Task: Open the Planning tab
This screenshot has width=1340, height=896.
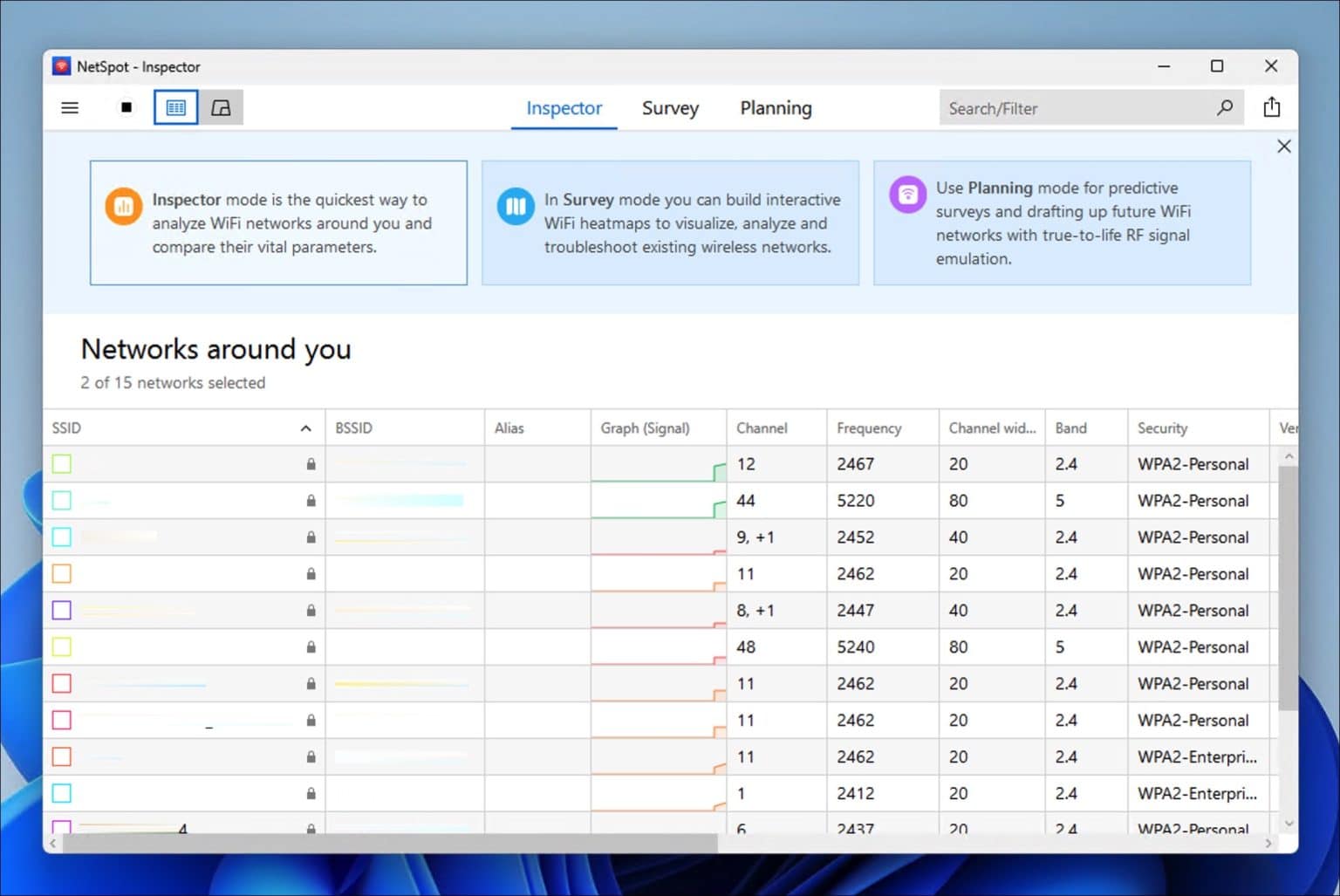Action: click(776, 107)
